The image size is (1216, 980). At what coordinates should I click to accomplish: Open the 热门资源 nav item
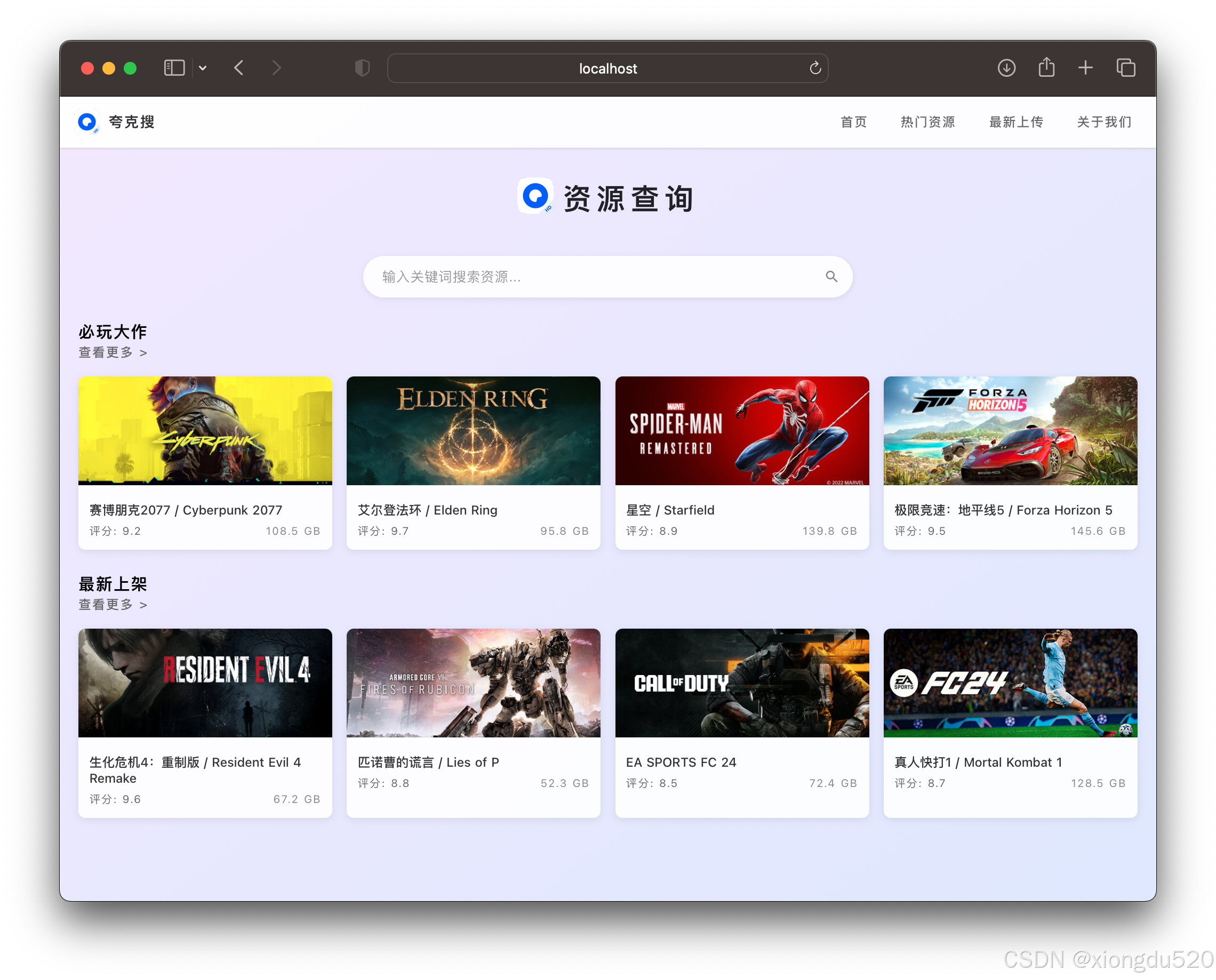point(927,122)
